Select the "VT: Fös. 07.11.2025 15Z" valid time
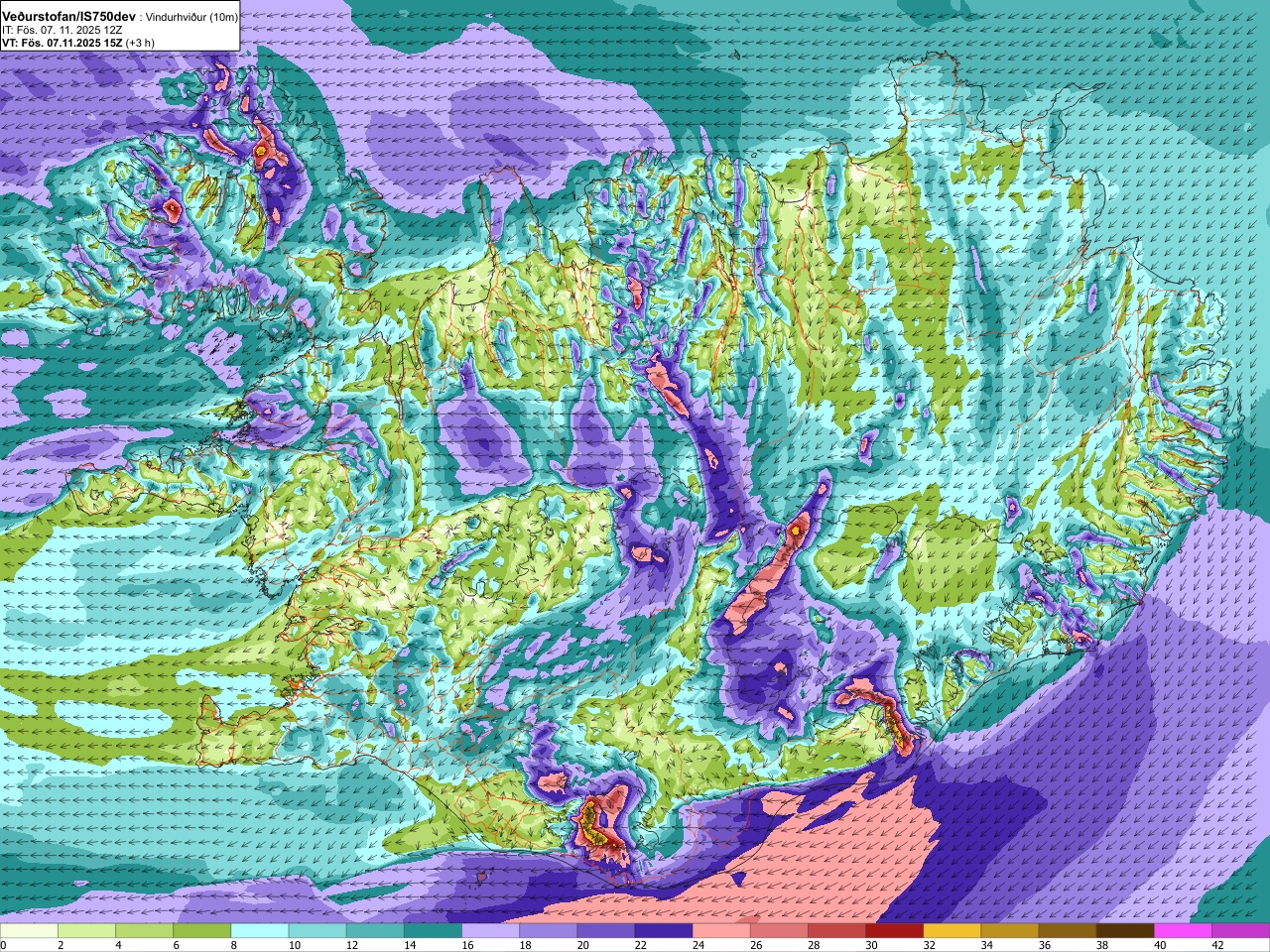The image size is (1270, 952). pyautogui.click(x=63, y=43)
